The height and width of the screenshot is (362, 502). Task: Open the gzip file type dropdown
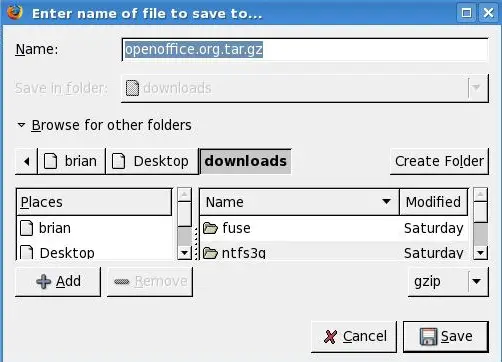[448, 282]
